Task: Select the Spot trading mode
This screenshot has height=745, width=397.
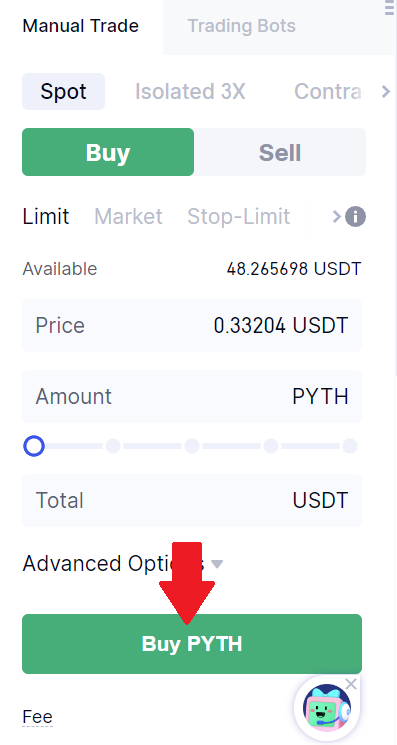Action: pos(64,91)
